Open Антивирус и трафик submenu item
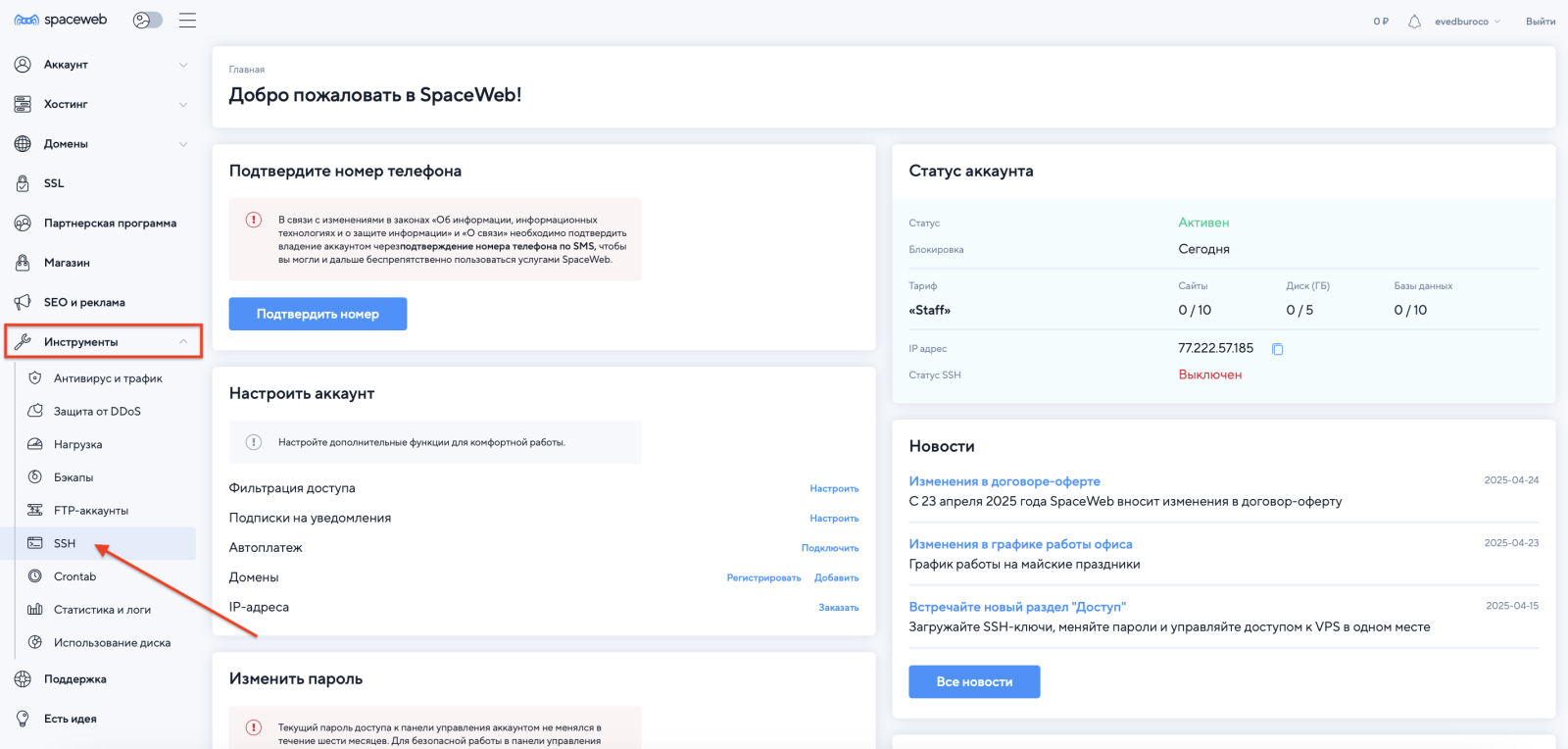Viewport: 1568px width, 749px height. tap(108, 378)
